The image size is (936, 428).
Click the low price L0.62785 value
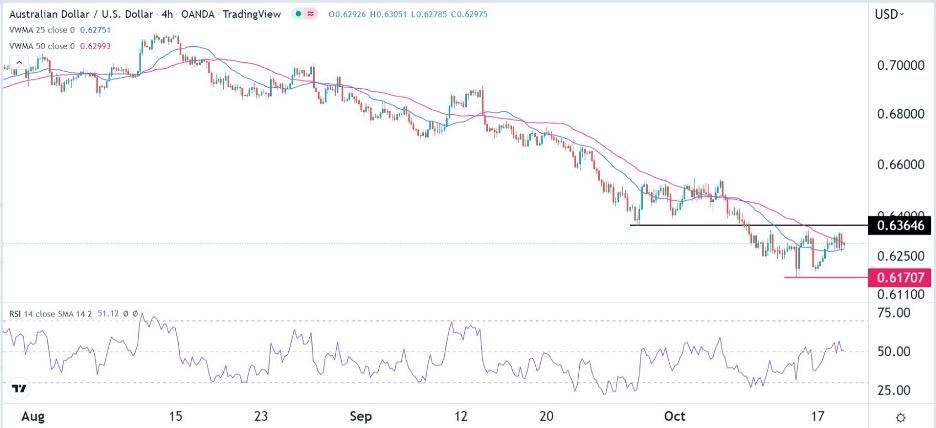[x=428, y=14]
